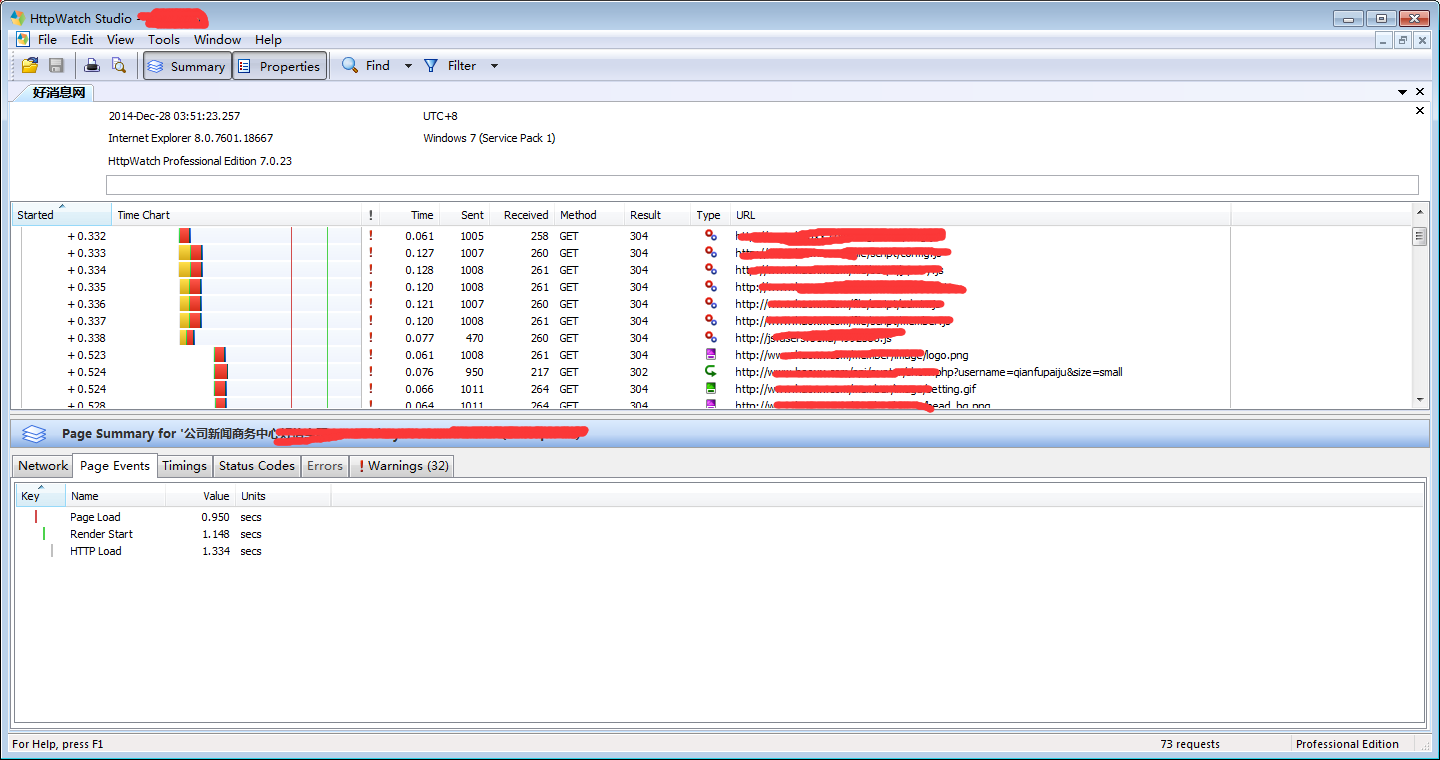Click the image type icon of the logo.png request

[x=711, y=355]
